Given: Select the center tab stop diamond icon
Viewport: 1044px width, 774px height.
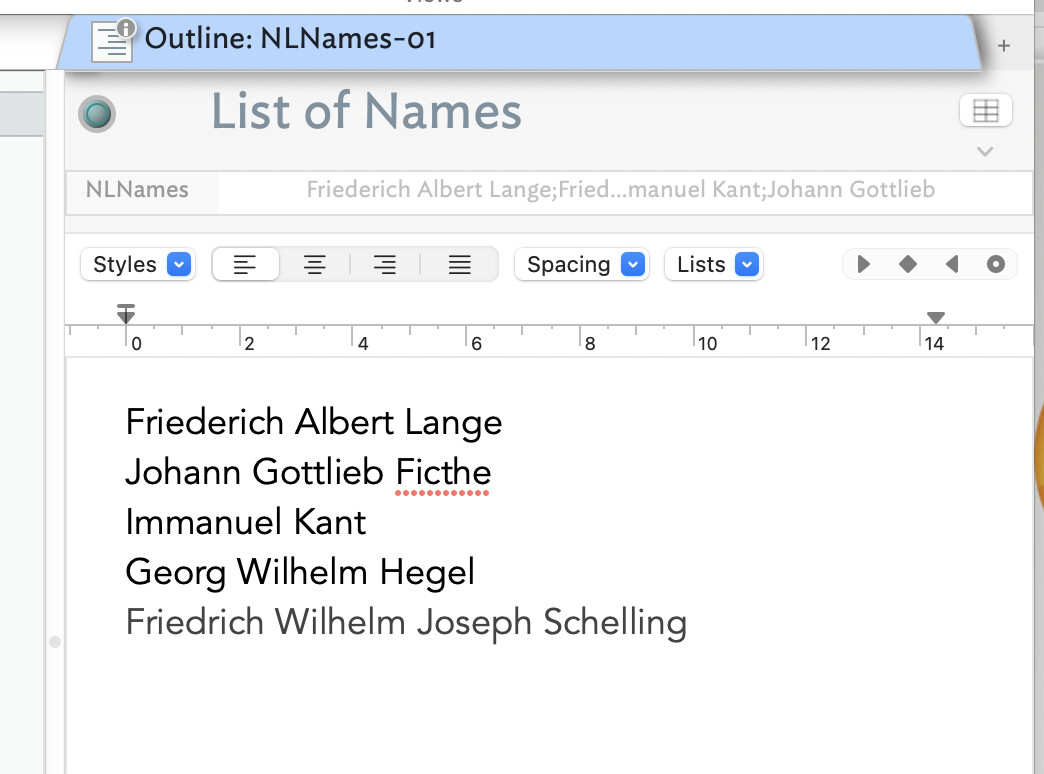Looking at the screenshot, I should tap(908, 264).
